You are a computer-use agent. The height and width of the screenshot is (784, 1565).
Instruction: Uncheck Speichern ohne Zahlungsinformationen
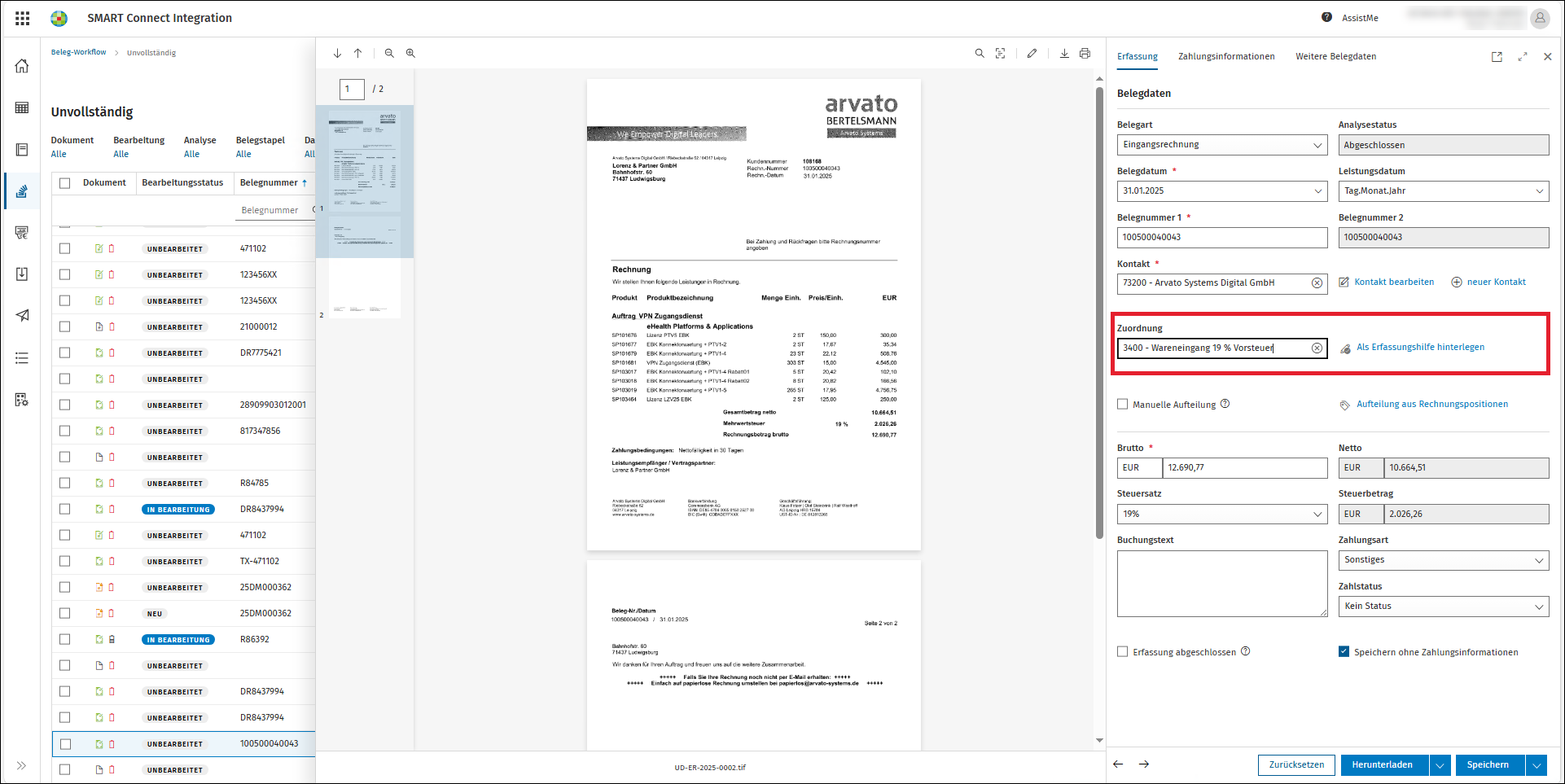click(x=1344, y=651)
